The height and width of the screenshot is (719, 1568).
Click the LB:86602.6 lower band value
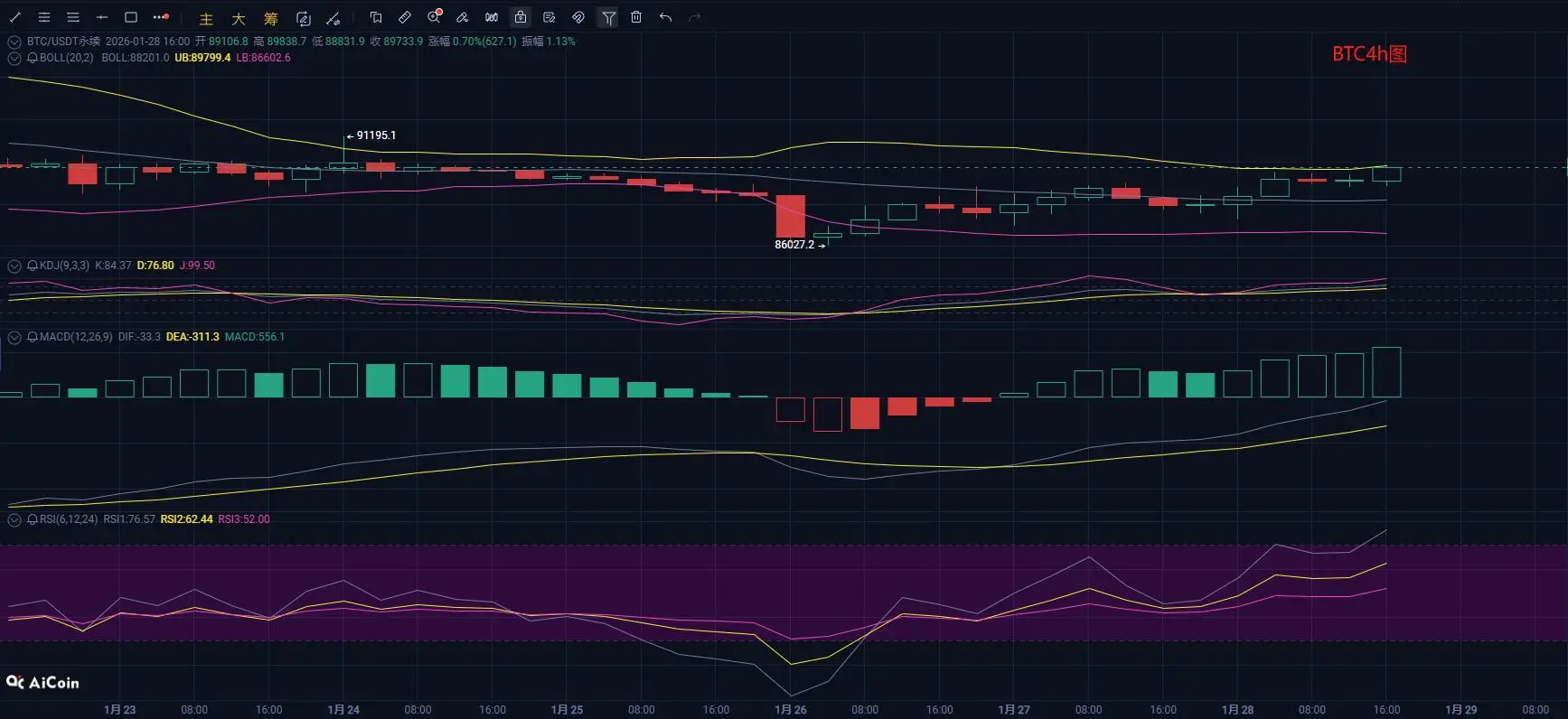[x=263, y=58]
